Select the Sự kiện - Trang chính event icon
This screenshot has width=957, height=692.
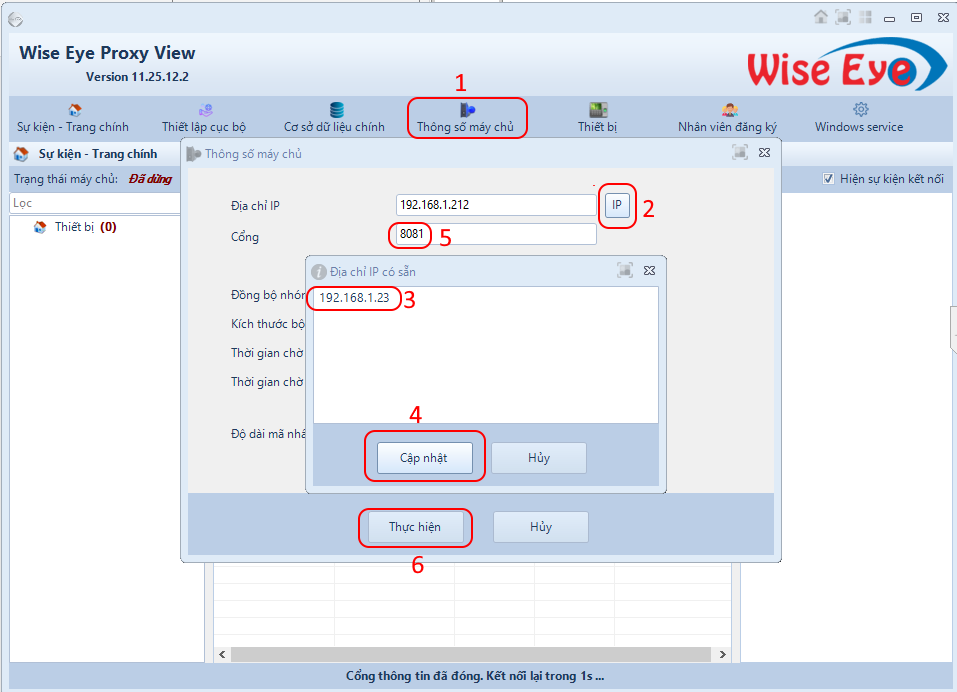[73, 108]
